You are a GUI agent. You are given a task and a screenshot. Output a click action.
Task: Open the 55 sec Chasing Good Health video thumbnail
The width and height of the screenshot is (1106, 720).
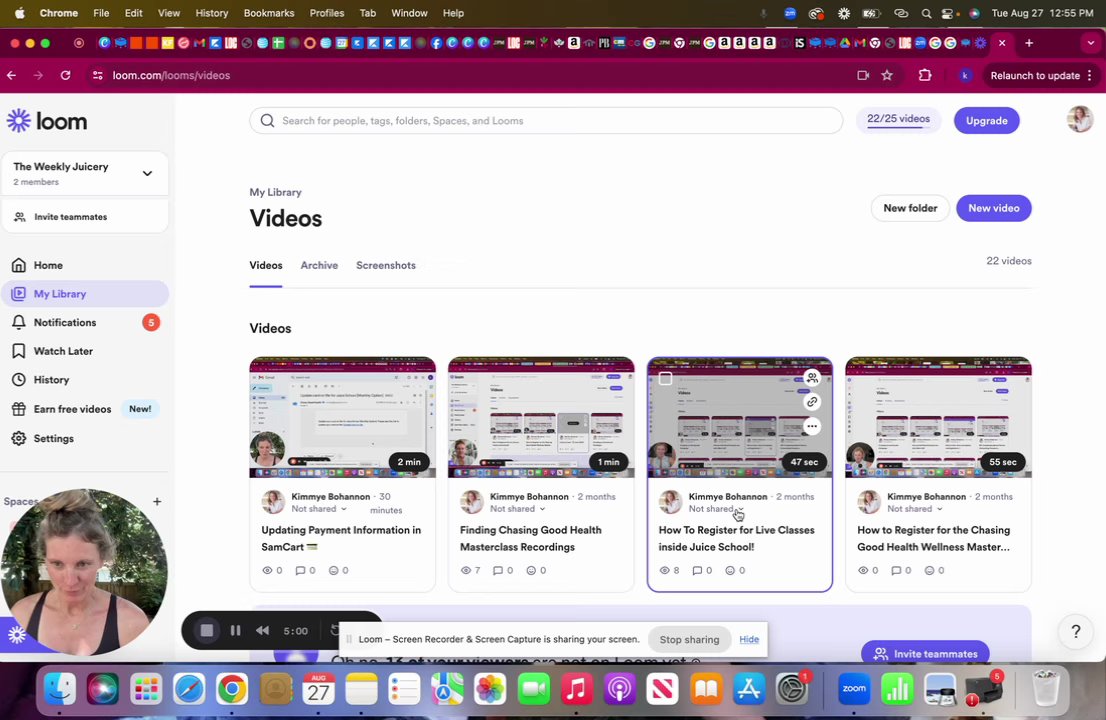[938, 417]
